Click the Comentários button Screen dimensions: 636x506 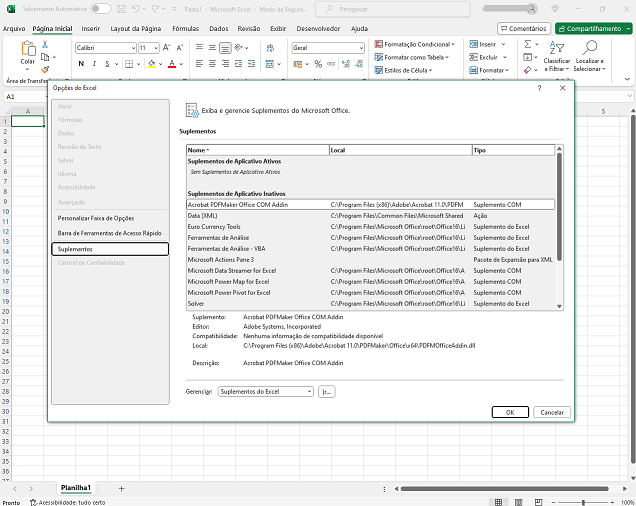[524, 28]
